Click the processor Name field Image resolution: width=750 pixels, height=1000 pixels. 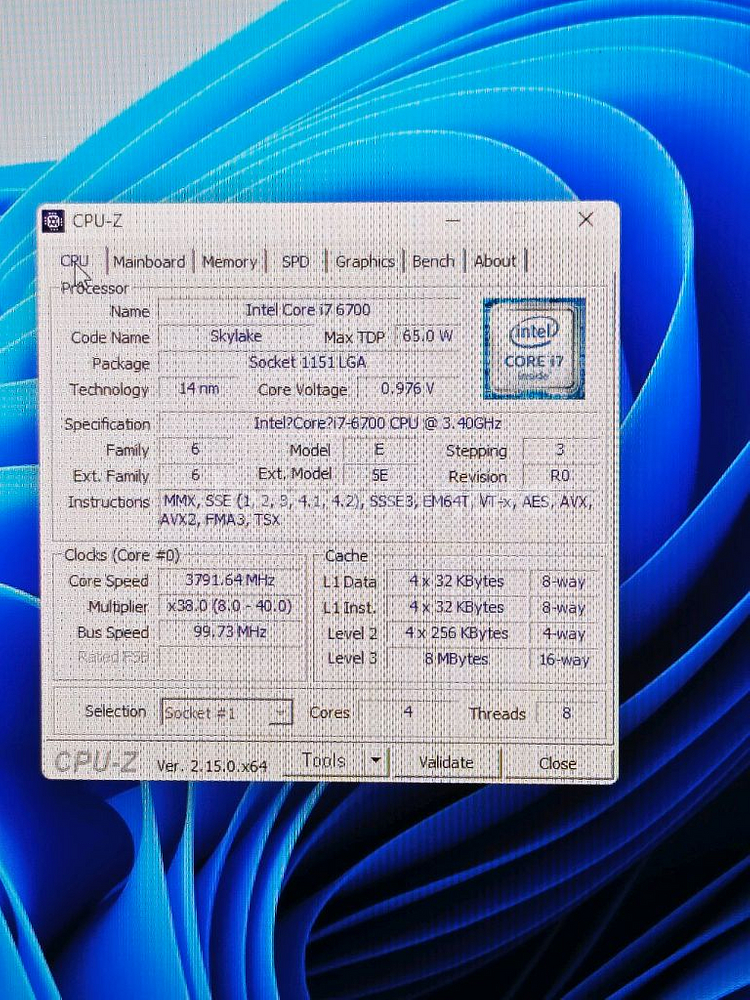(x=308, y=311)
